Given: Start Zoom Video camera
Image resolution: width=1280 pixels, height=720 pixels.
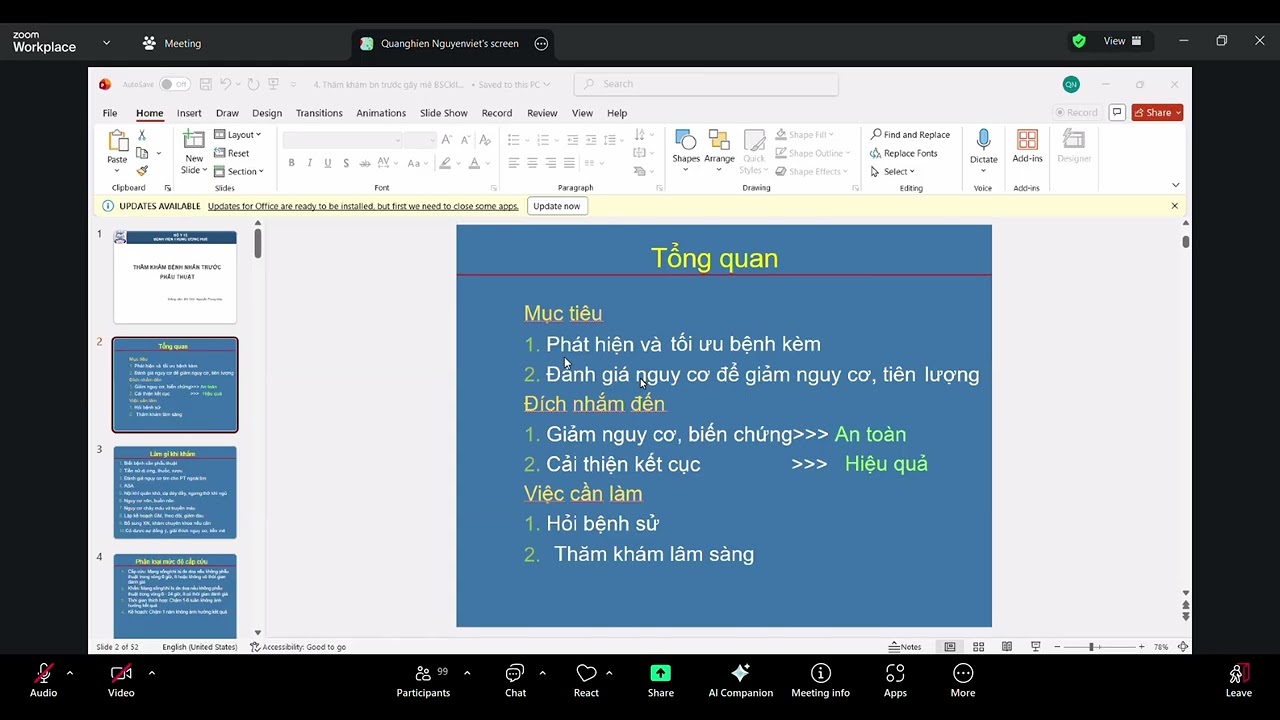Looking at the screenshot, I should click(121, 680).
